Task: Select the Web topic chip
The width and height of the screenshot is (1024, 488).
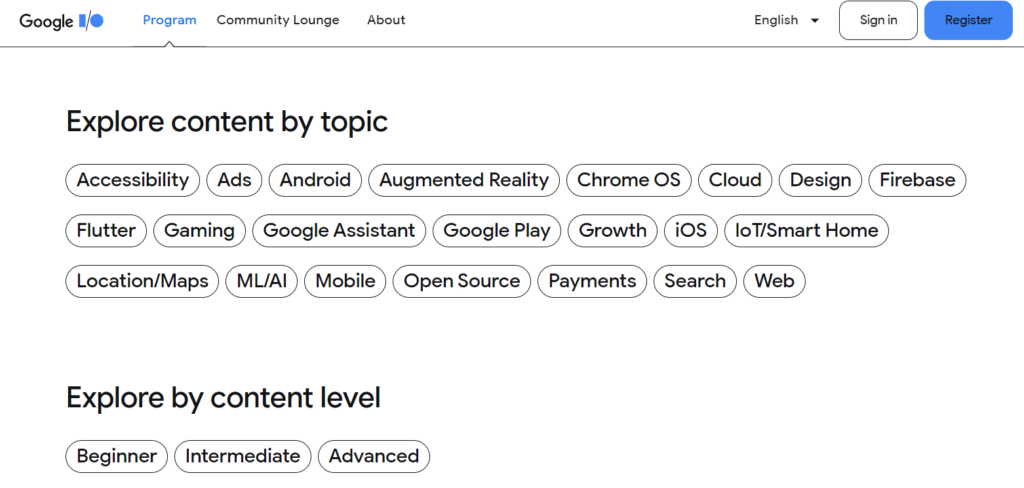Action: [x=775, y=281]
